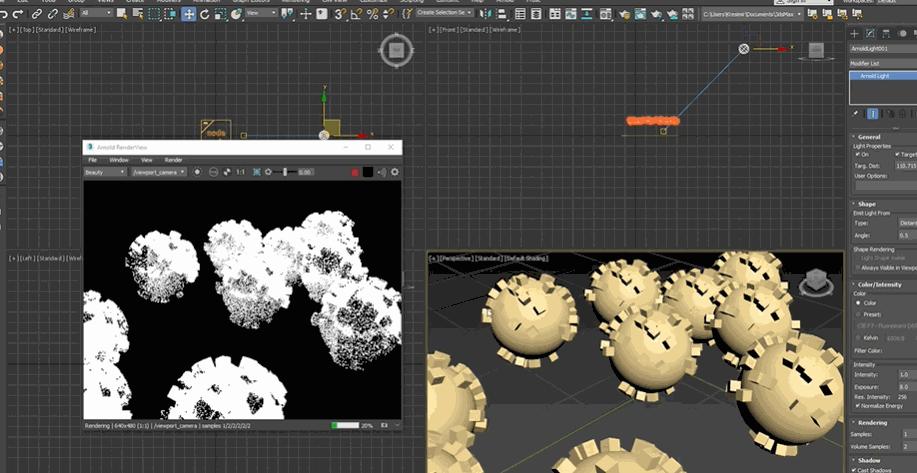Open the viewport_camera dropdown
The height and width of the screenshot is (473, 917).
point(158,172)
